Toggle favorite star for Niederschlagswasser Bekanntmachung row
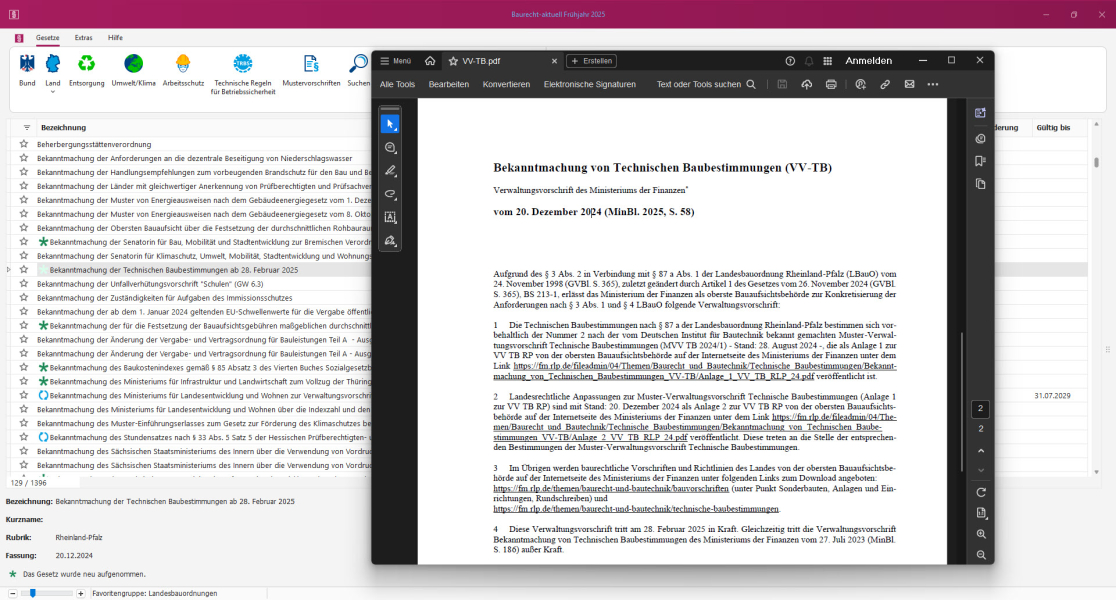Screen dimensions: 1116x600 click(23, 158)
